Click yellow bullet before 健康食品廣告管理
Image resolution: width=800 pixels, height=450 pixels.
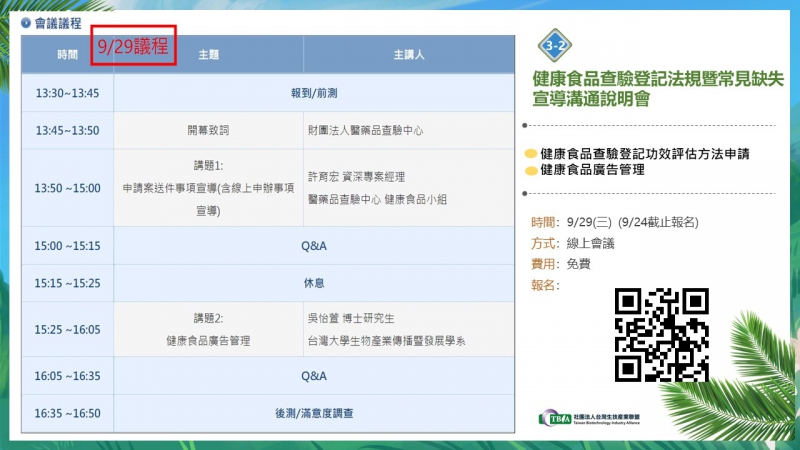pos(530,170)
